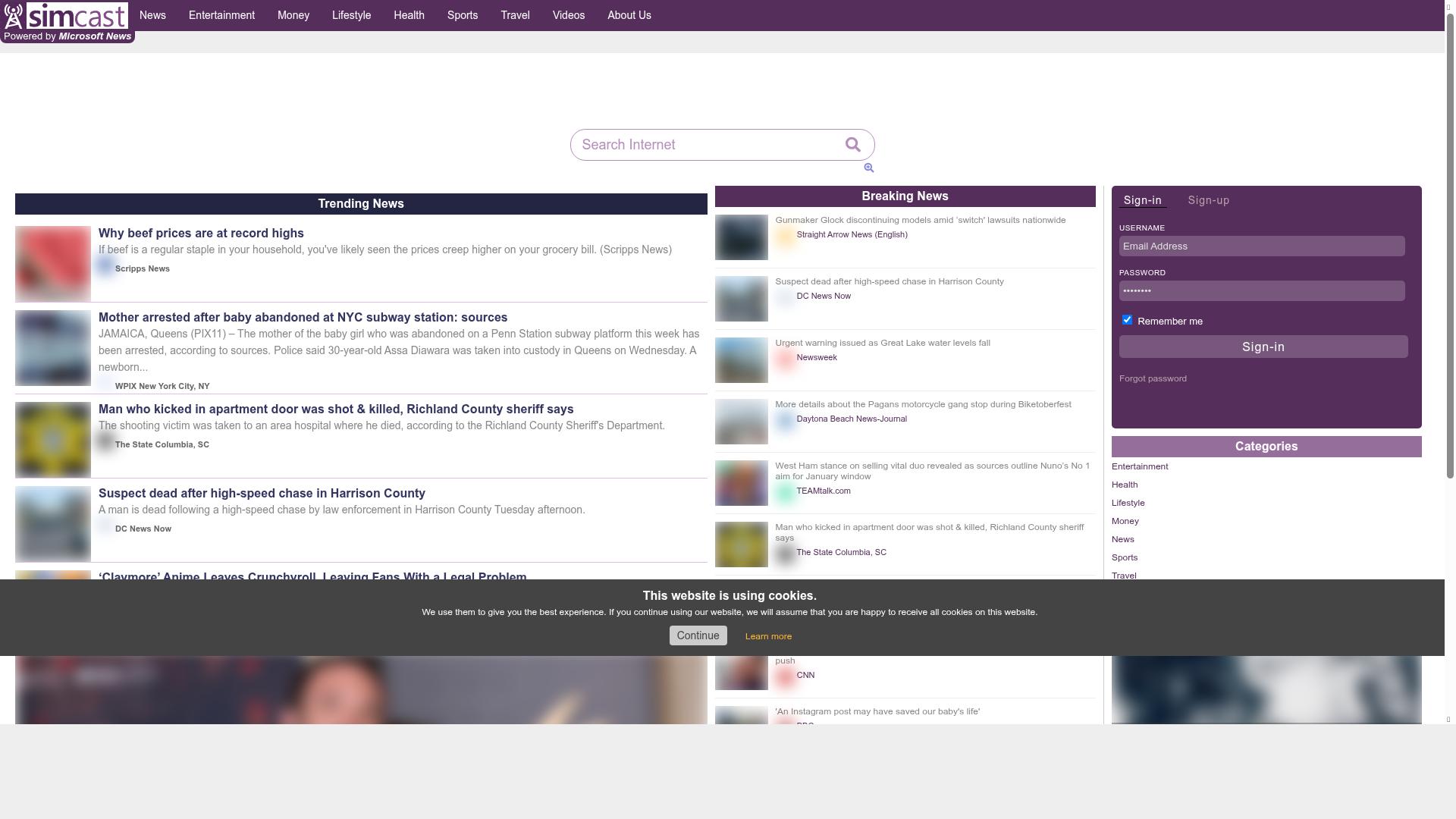Viewport: 1456px width, 819px height.
Task: Click the Newsweek source icon
Action: click(x=785, y=359)
